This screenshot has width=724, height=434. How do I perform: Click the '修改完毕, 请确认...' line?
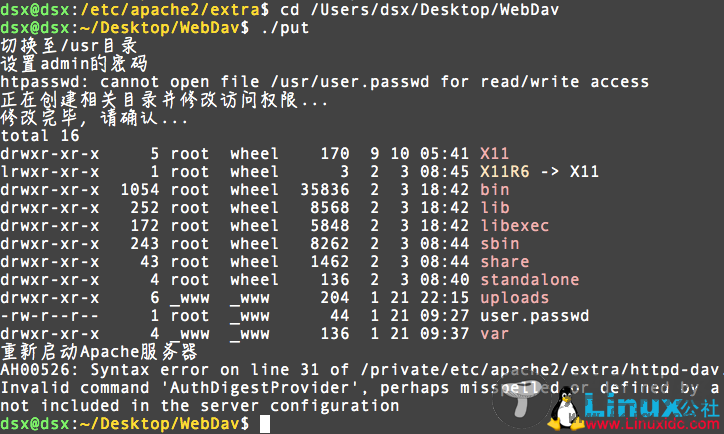point(94,118)
